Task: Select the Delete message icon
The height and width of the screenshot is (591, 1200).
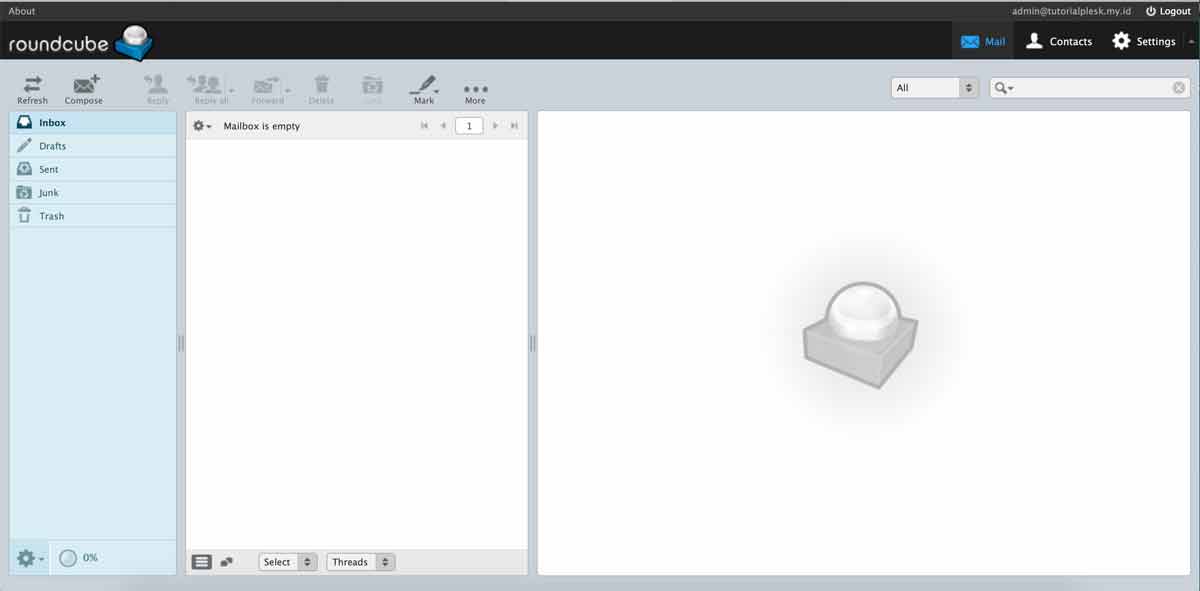Action: coord(320,88)
